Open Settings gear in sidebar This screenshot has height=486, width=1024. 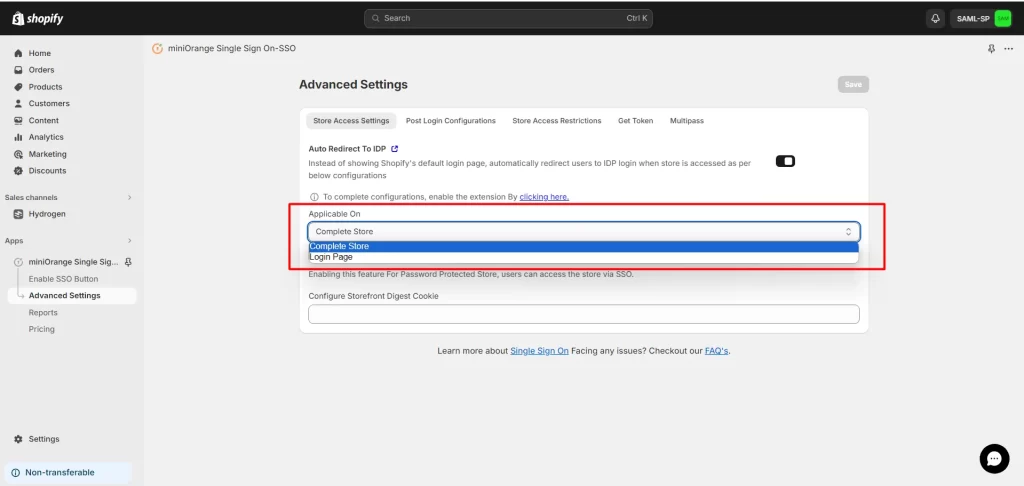[19, 439]
